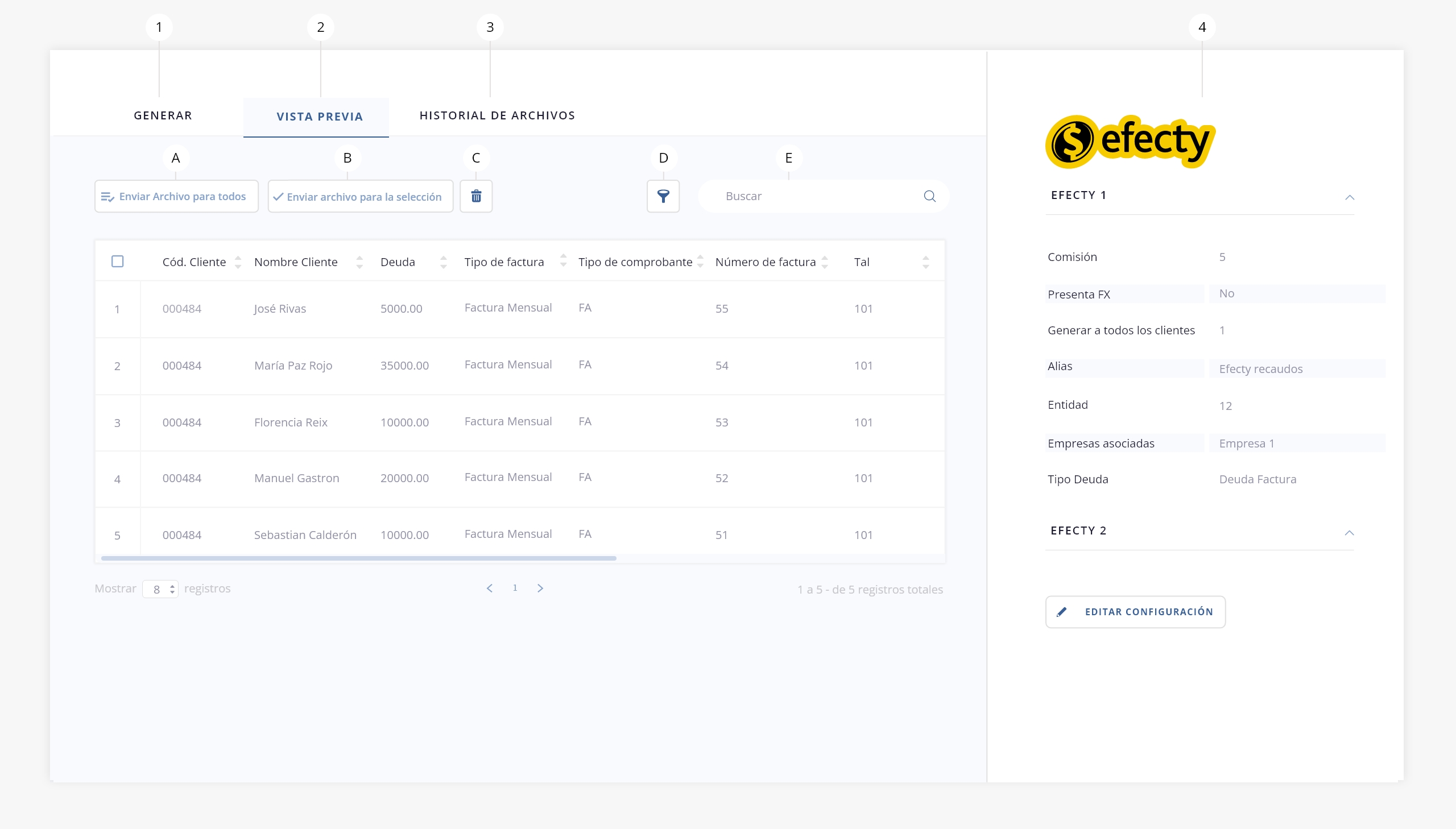The height and width of the screenshot is (829, 1456).
Task: Go to next page arrow
Action: click(540, 588)
